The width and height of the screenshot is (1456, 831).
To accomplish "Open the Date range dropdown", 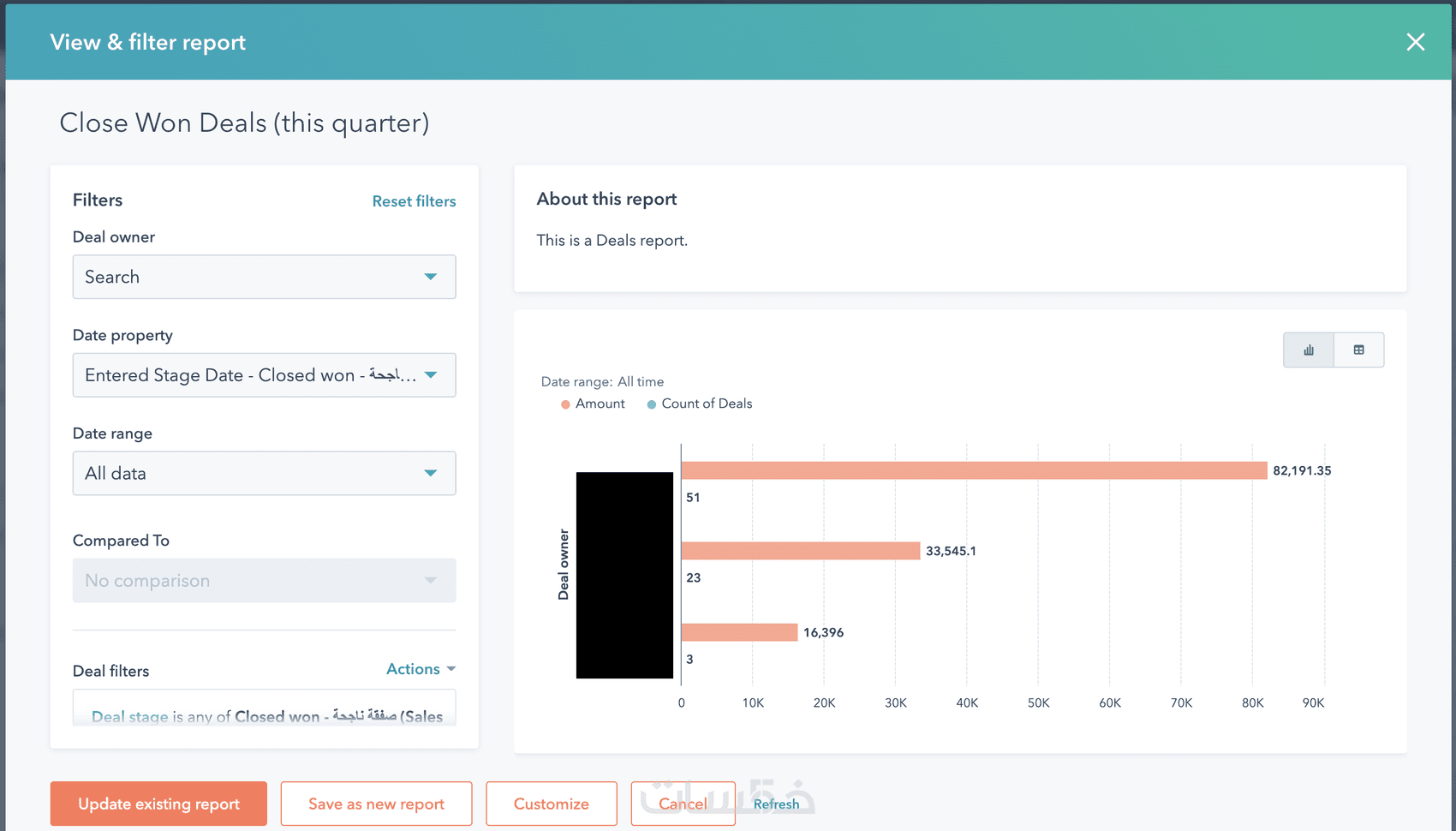I will pyautogui.click(x=264, y=474).
